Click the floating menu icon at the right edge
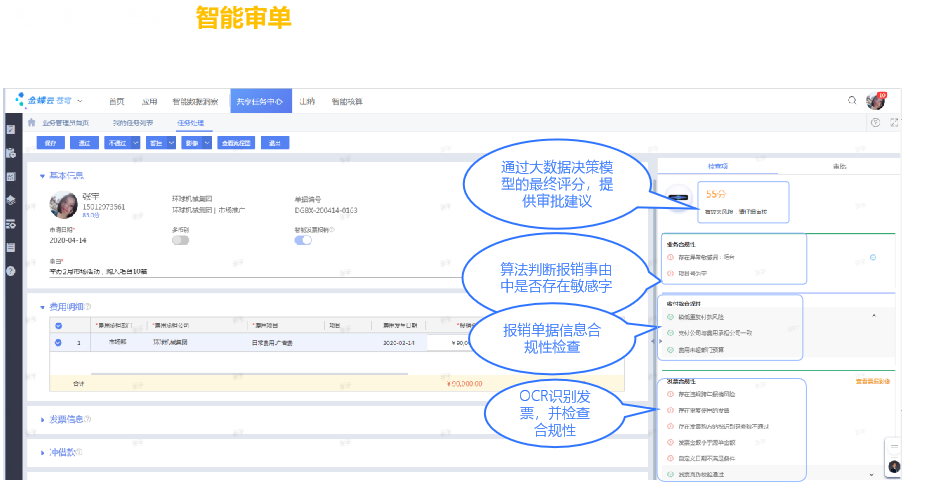The image size is (931, 482). coord(894,447)
